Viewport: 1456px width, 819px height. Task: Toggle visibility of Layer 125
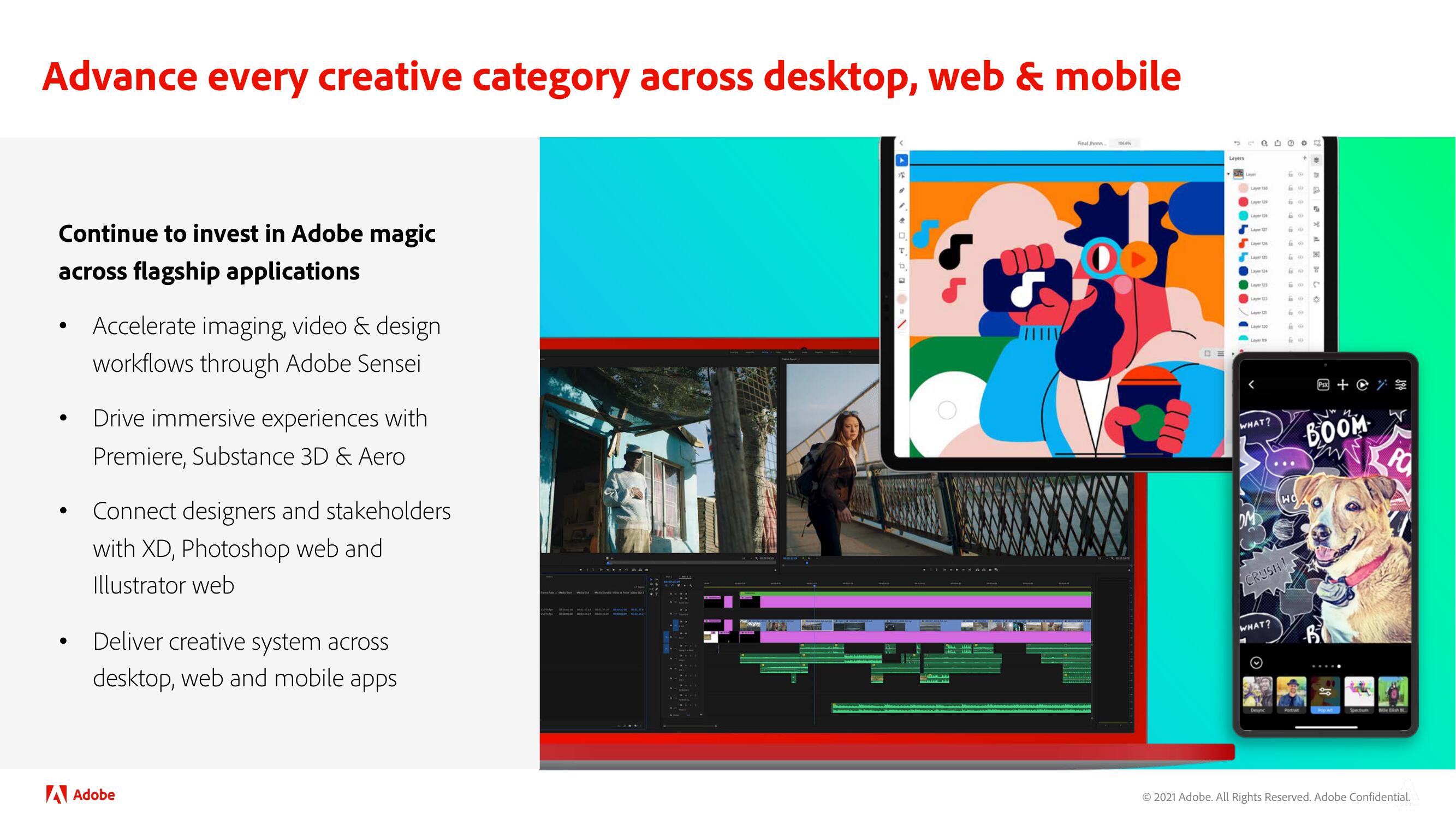1300,257
